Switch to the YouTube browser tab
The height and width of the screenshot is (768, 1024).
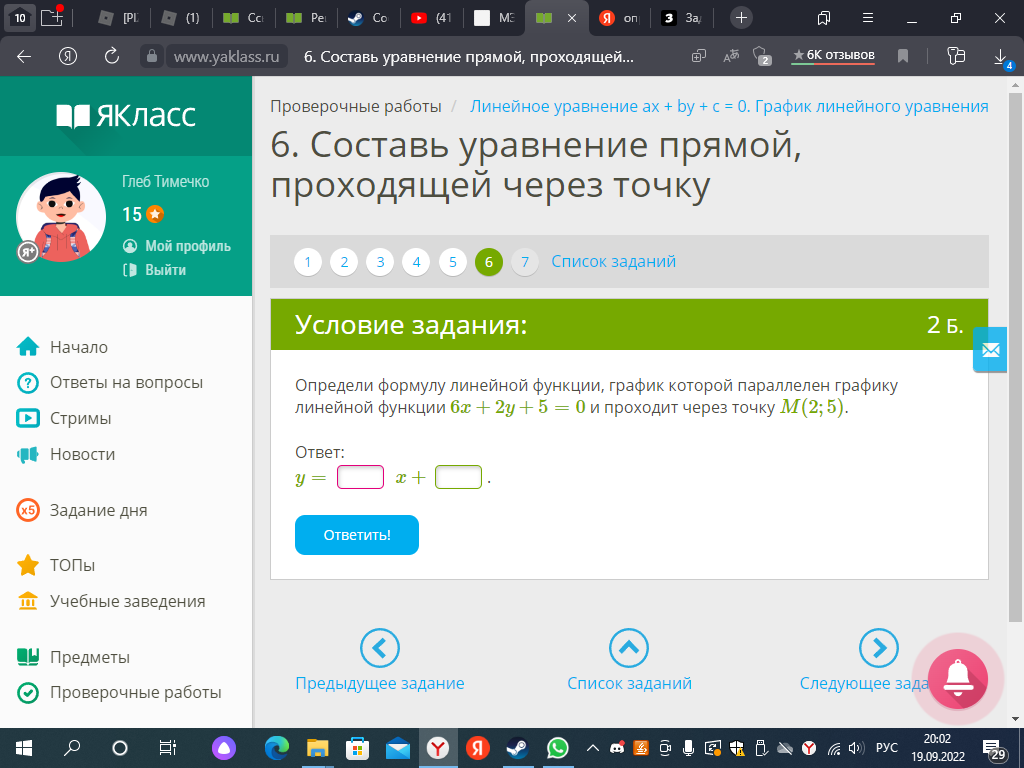[x=432, y=18]
